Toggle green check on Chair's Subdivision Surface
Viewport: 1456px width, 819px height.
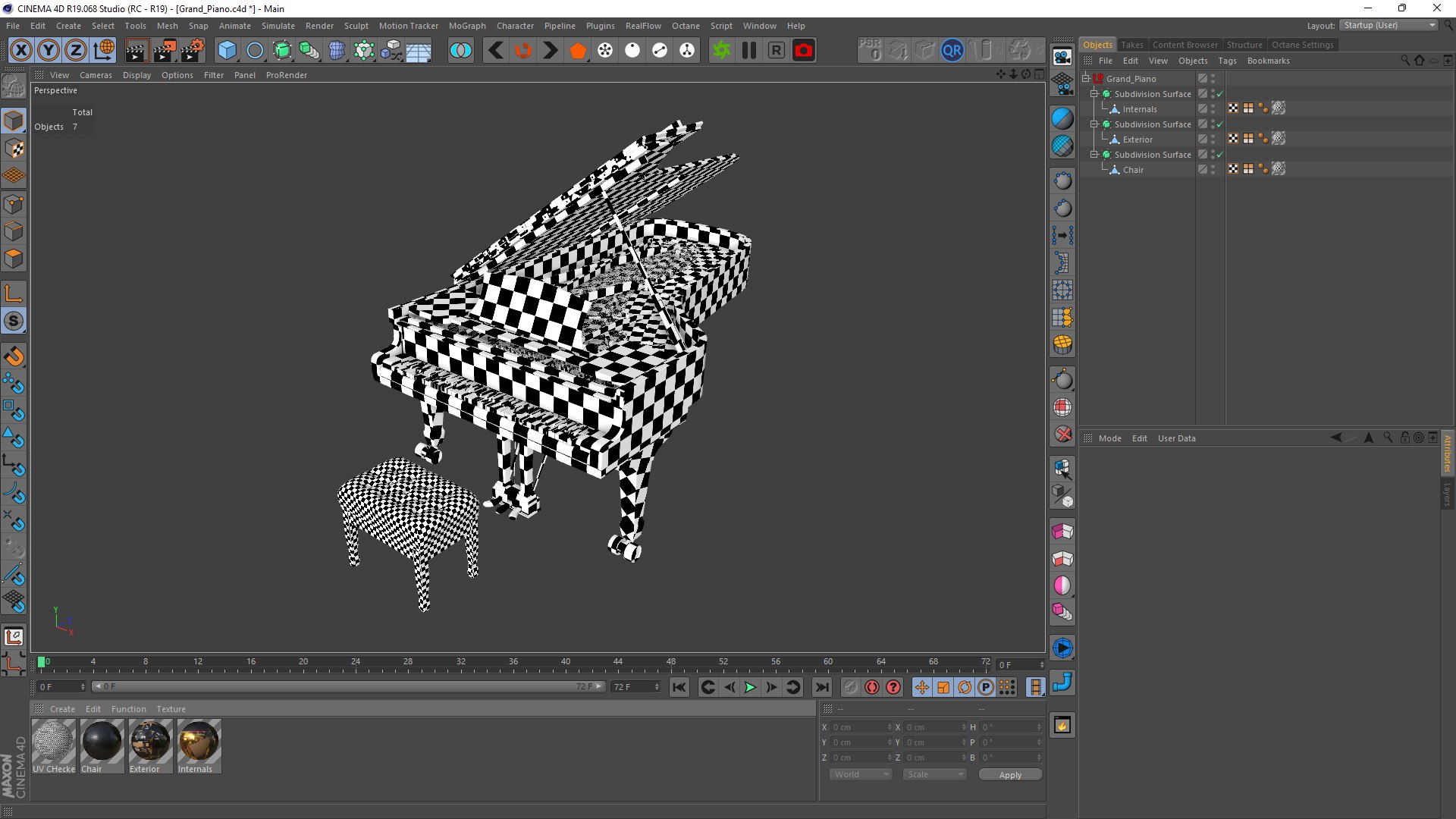(x=1220, y=155)
